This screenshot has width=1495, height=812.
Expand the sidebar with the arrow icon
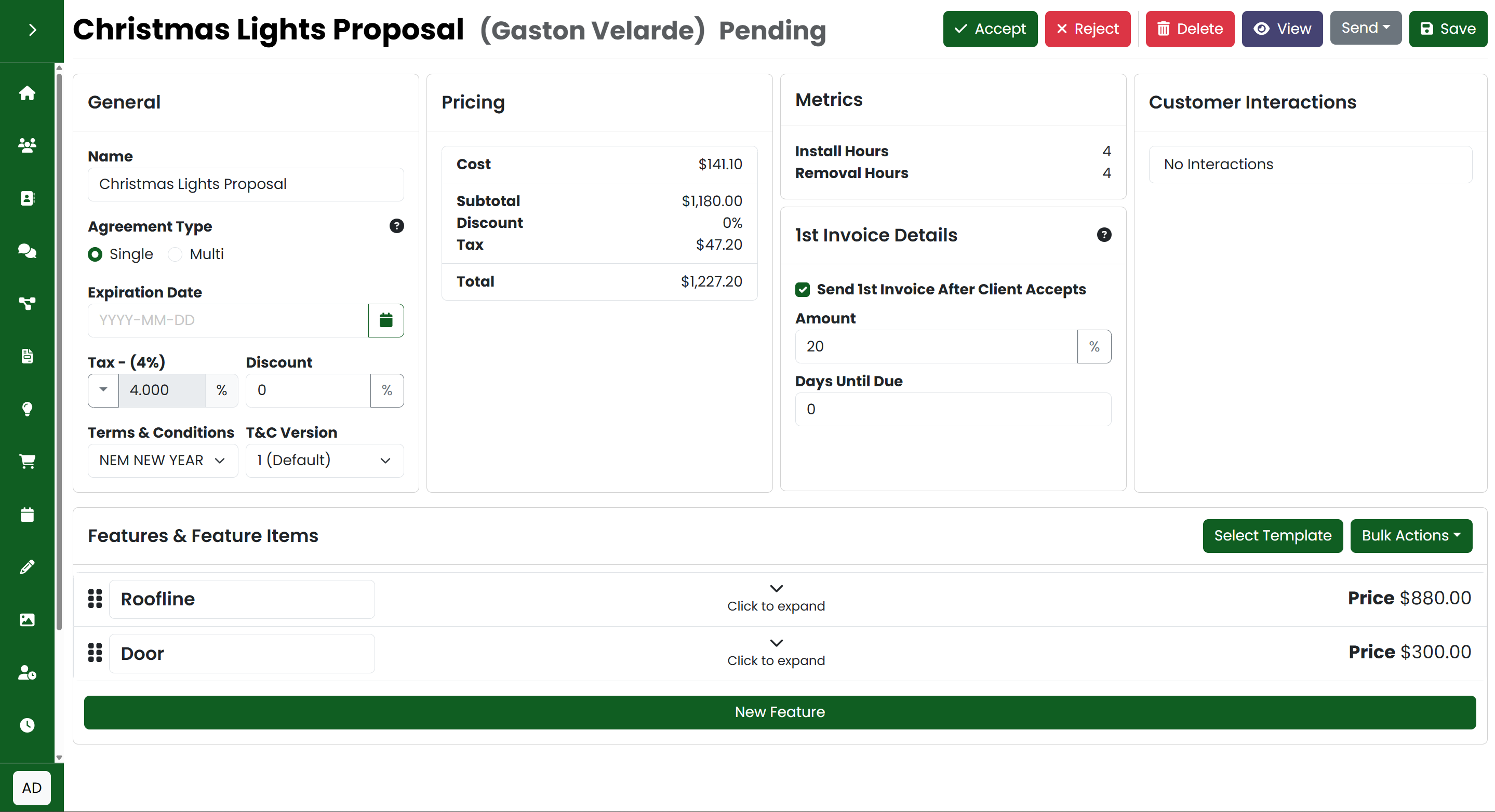tap(33, 30)
